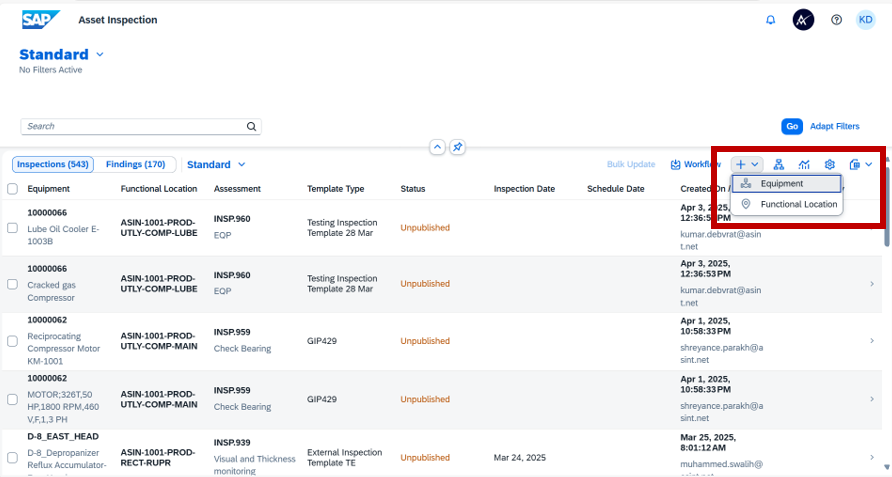The image size is (892, 477).
Task: Click the INSP.939 assessment cell
Action: click(x=232, y=443)
